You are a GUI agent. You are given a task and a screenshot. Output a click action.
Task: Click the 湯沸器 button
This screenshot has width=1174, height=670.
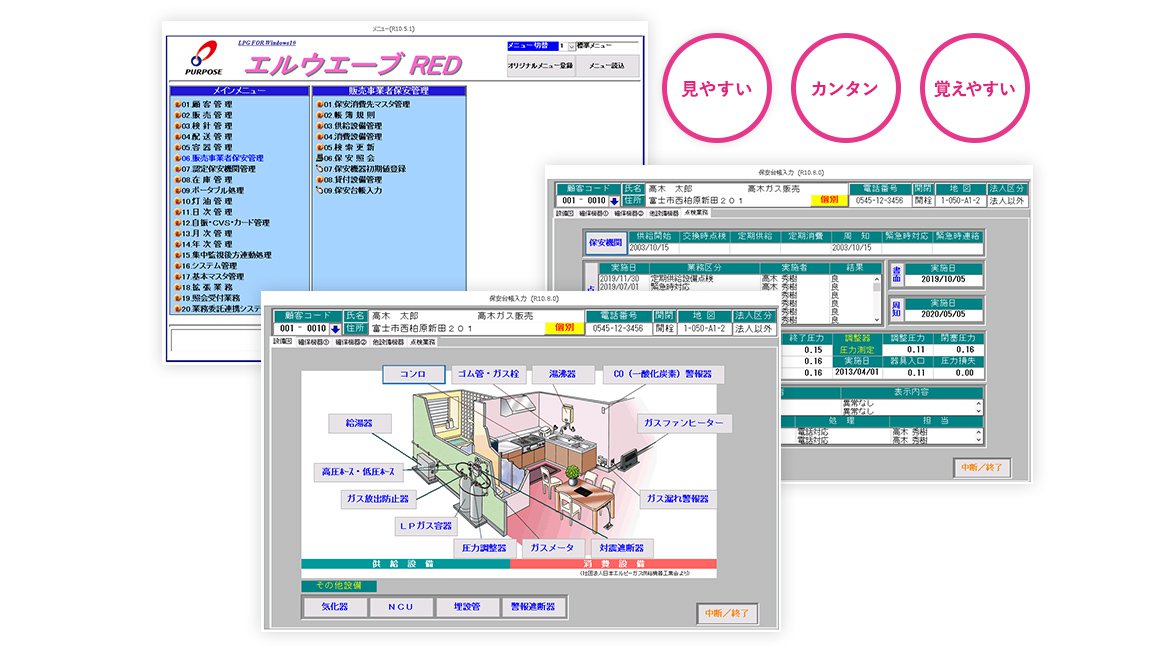coord(562,374)
